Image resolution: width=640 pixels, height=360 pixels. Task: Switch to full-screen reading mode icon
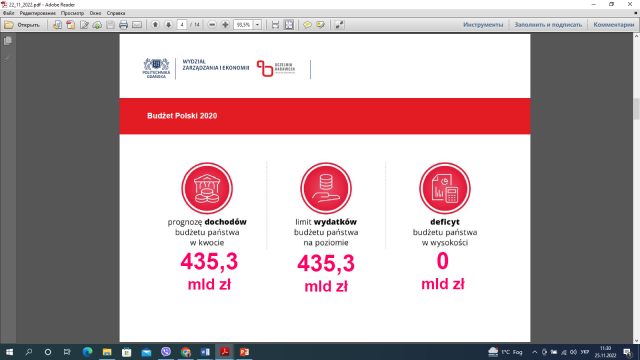tap(340, 25)
